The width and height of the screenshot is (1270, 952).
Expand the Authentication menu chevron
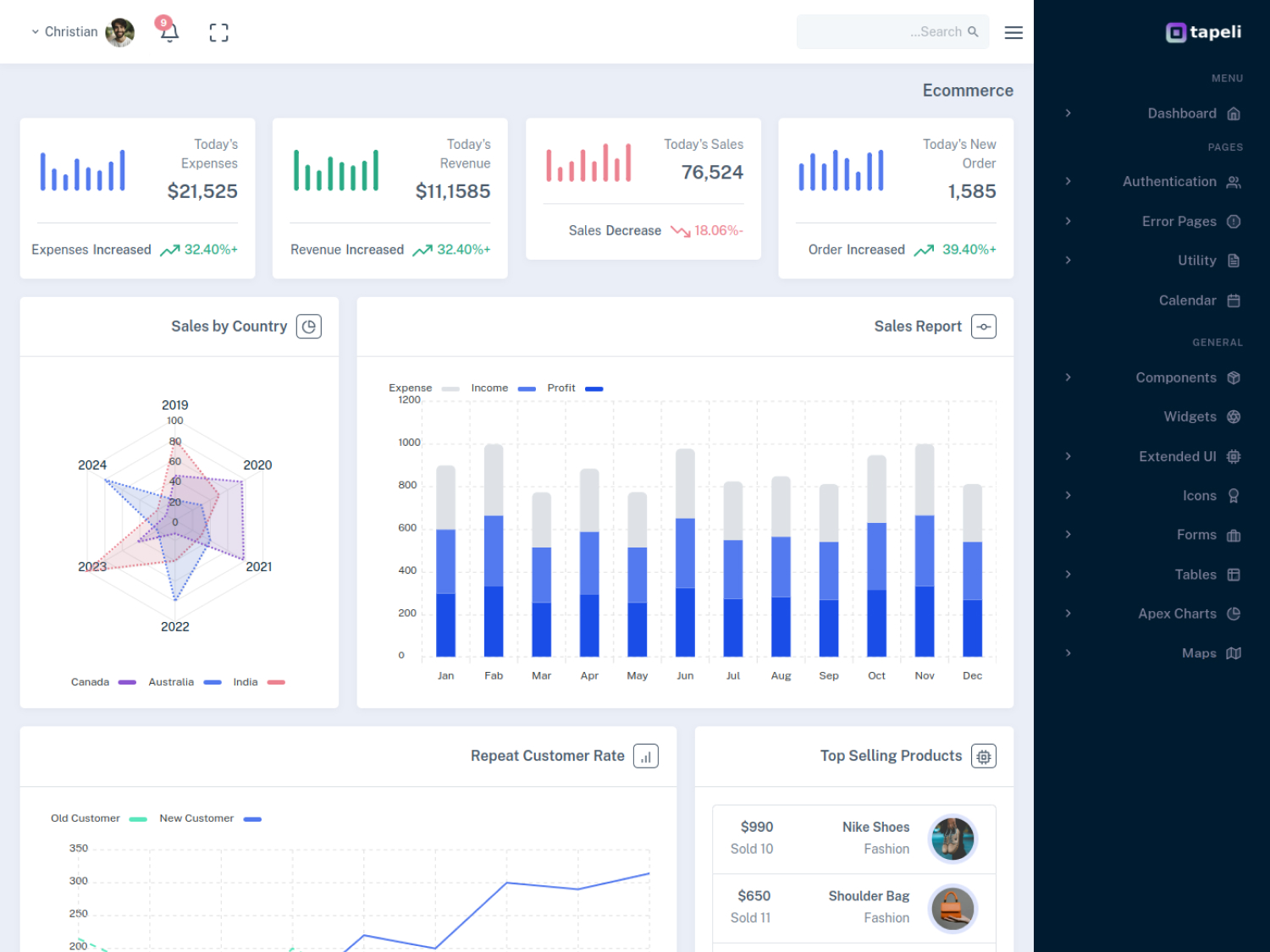pyautogui.click(x=1068, y=181)
